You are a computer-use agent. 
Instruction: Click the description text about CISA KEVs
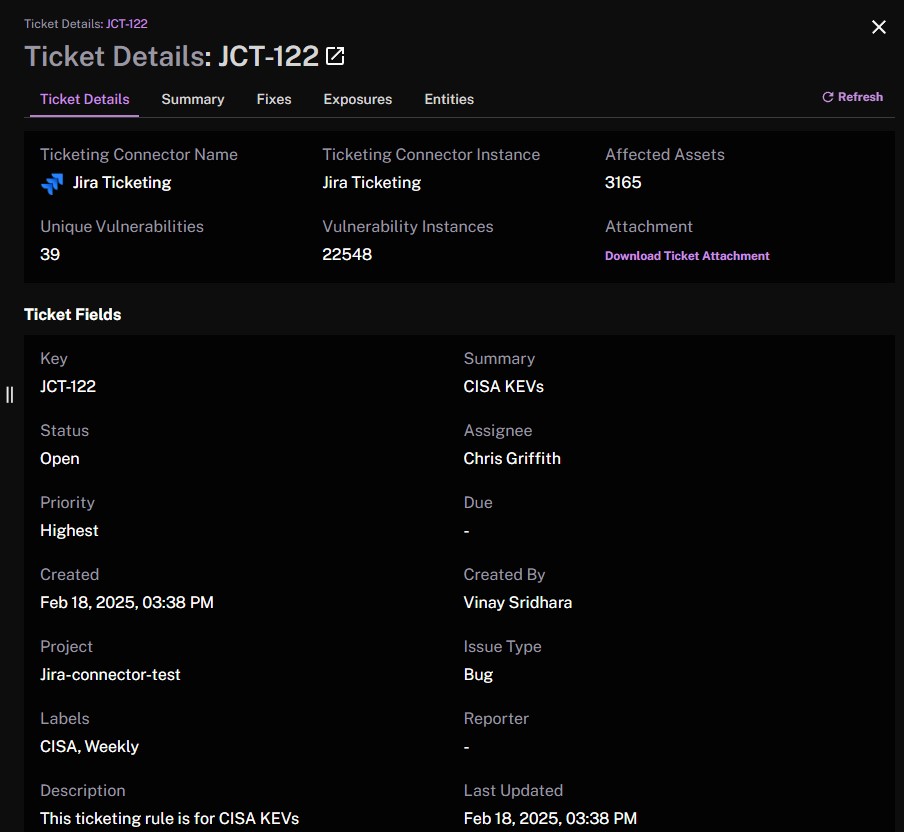point(170,819)
